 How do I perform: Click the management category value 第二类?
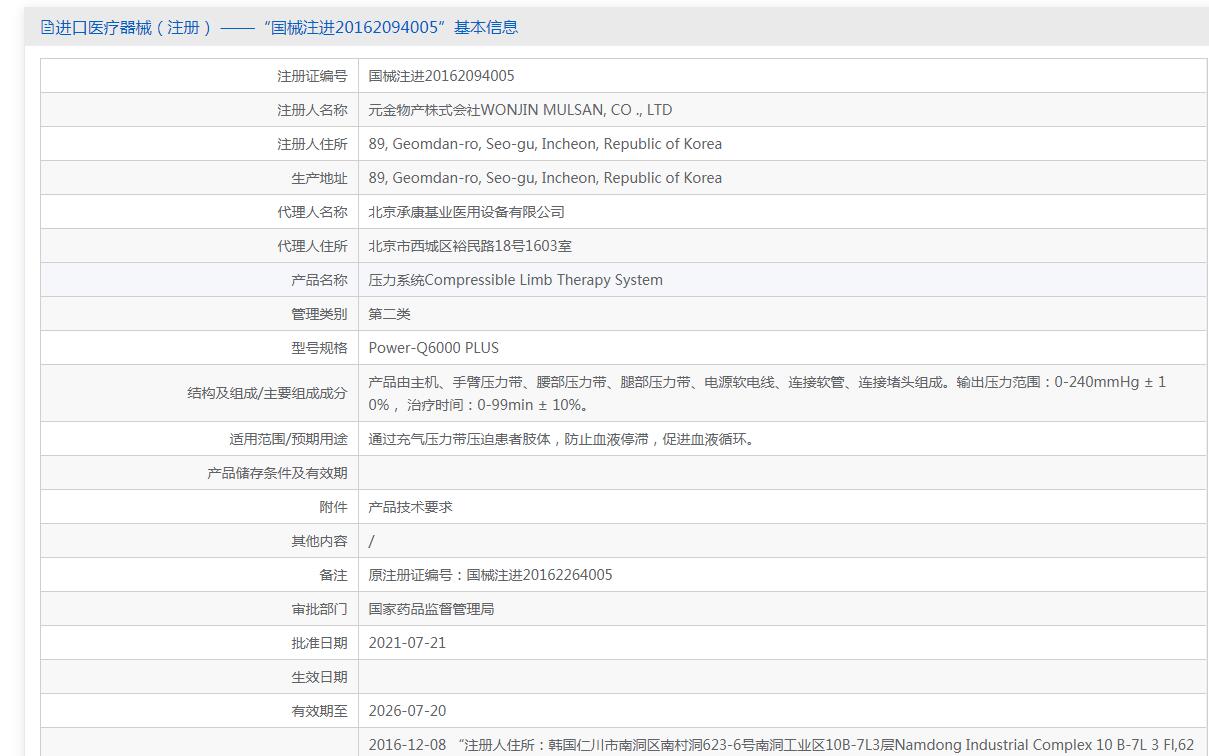click(x=389, y=314)
